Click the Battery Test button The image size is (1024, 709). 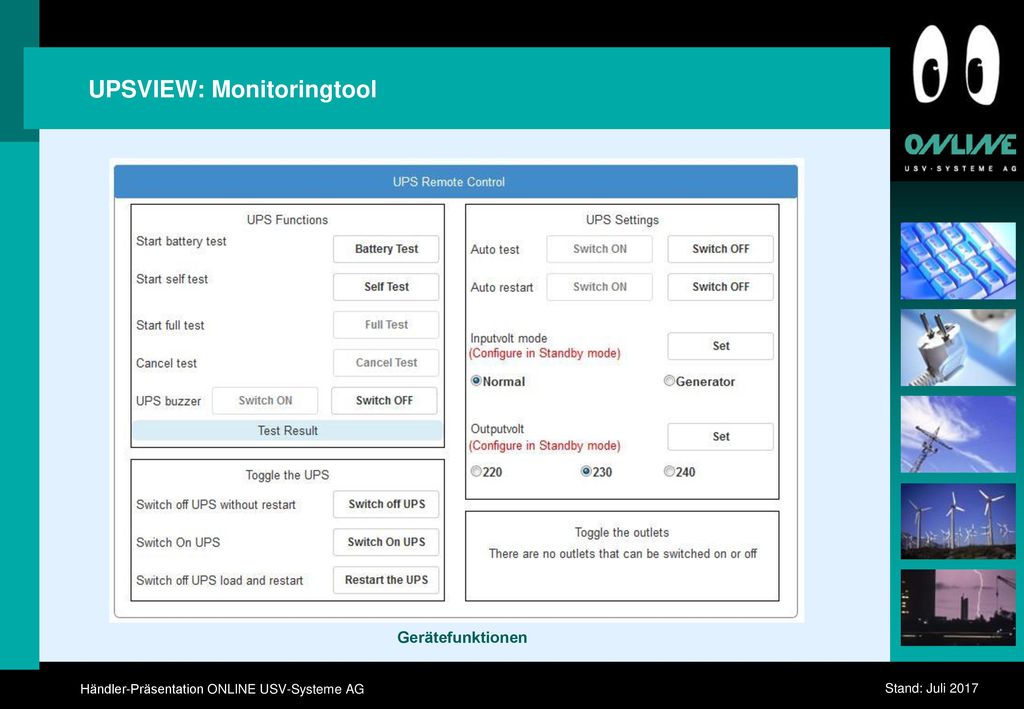pos(386,249)
